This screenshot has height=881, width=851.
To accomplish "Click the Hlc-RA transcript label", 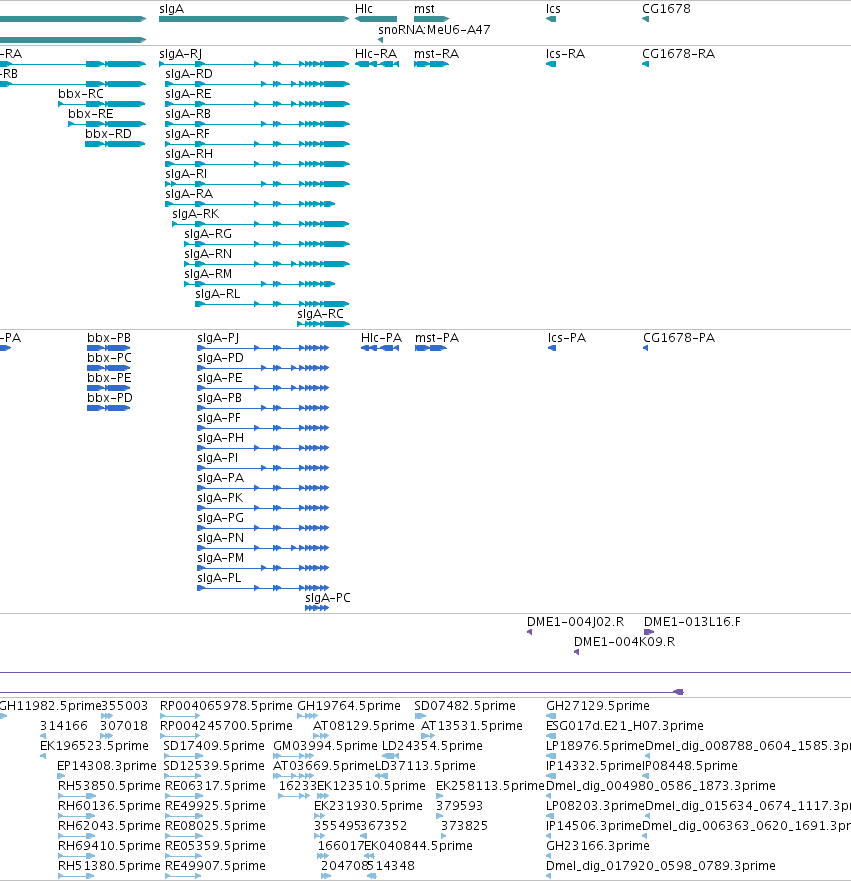I will (x=376, y=54).
